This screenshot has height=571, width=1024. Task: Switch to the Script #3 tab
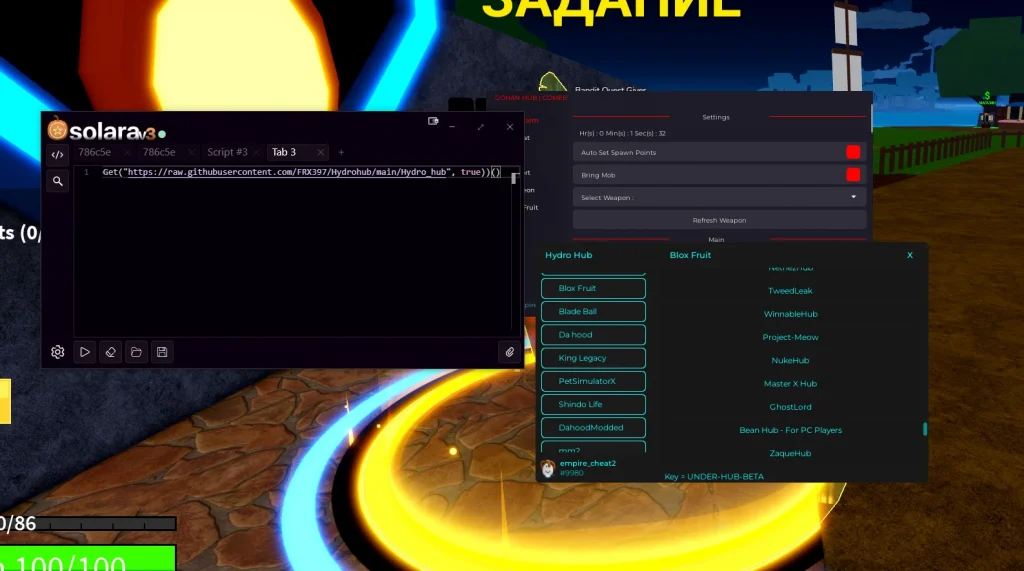pyautogui.click(x=227, y=152)
